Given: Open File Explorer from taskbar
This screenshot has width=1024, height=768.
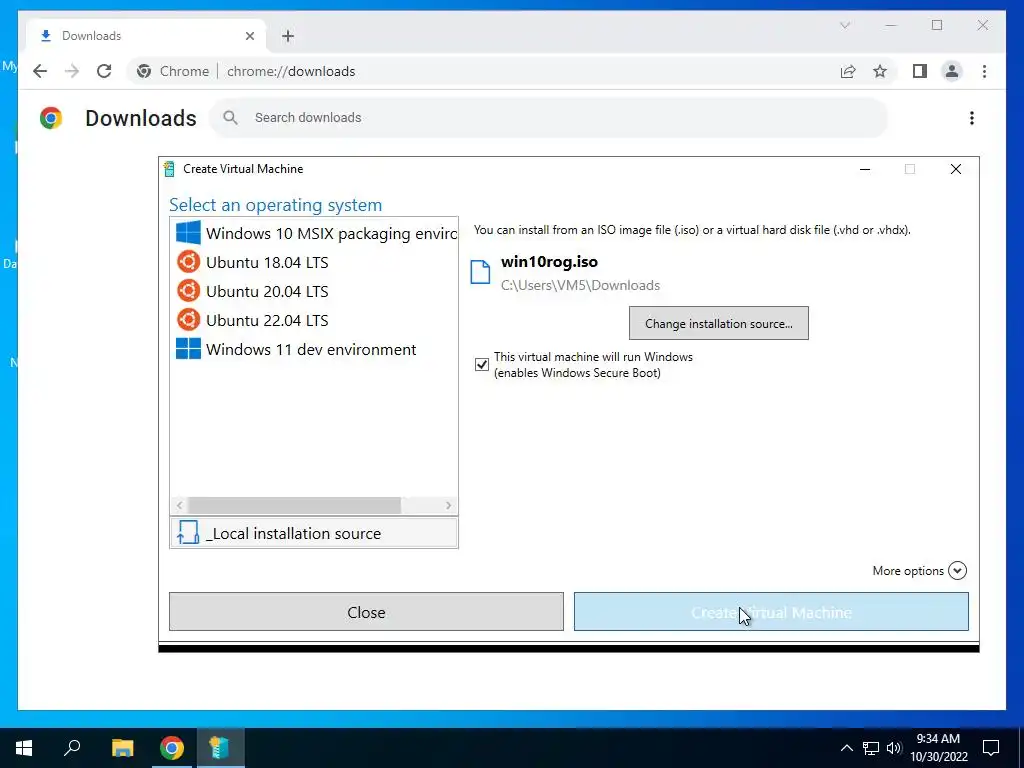Looking at the screenshot, I should pyautogui.click(x=122, y=748).
